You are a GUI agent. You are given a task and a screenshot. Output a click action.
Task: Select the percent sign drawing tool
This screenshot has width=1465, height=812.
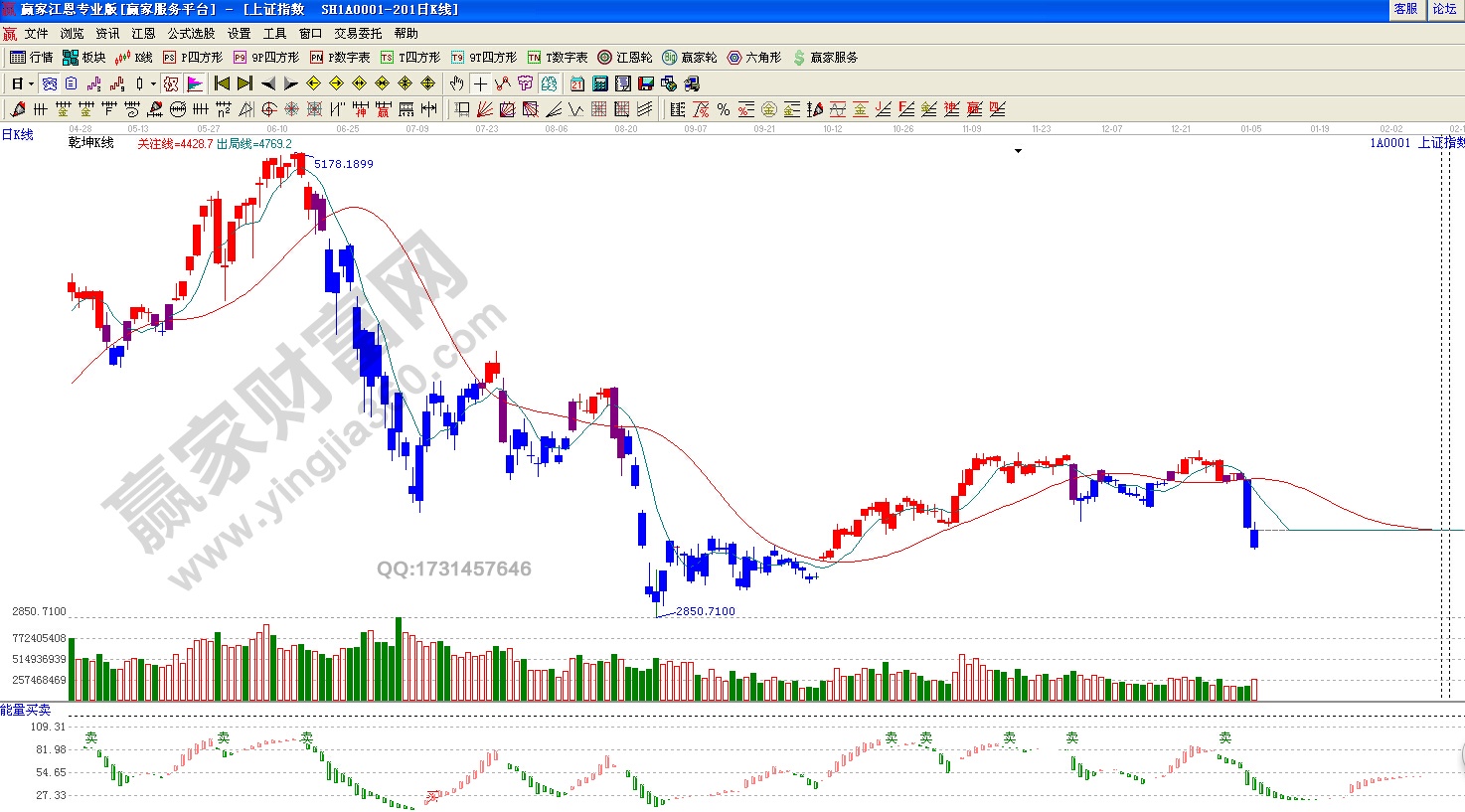724,109
